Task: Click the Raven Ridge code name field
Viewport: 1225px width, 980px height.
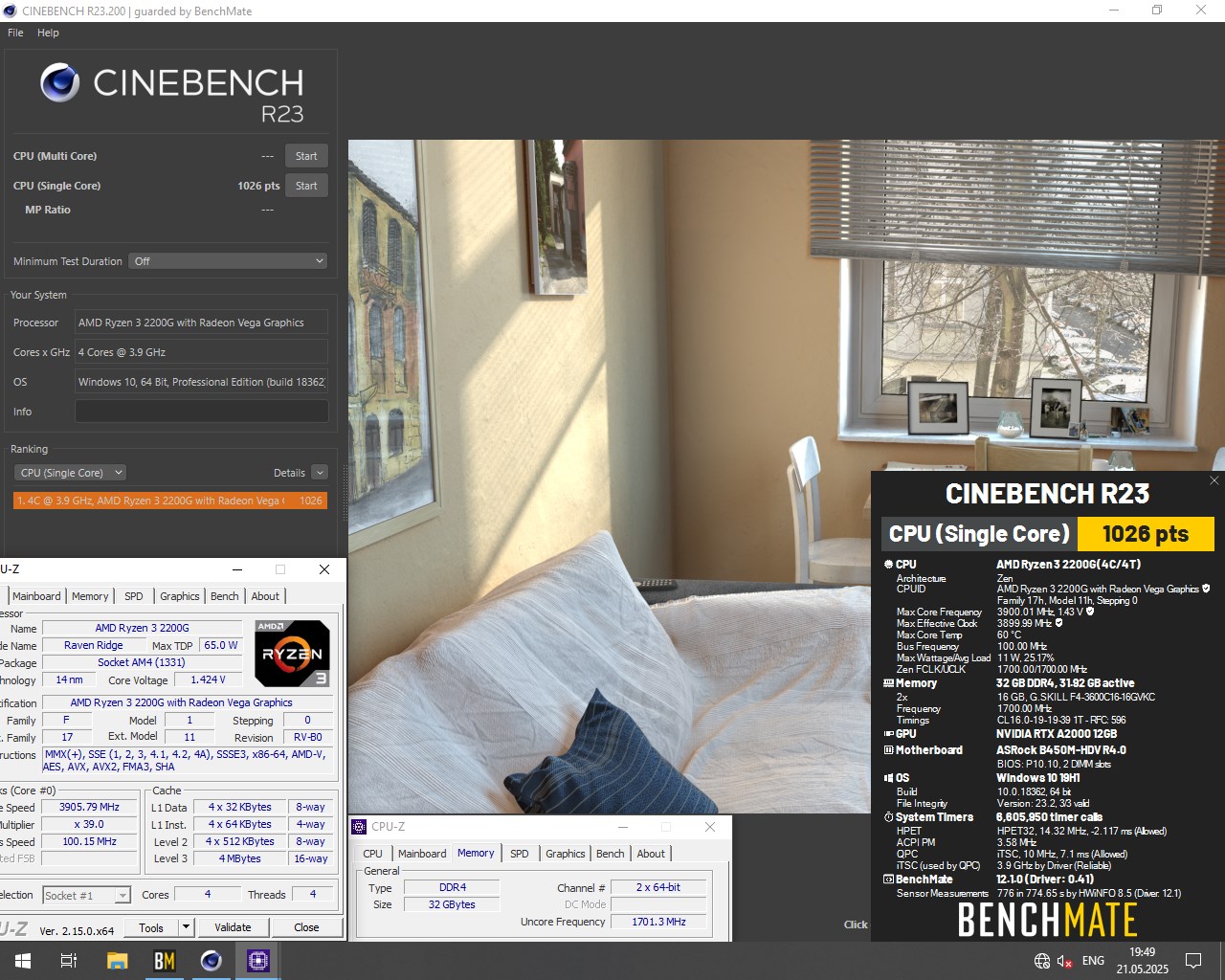Action: [x=93, y=646]
